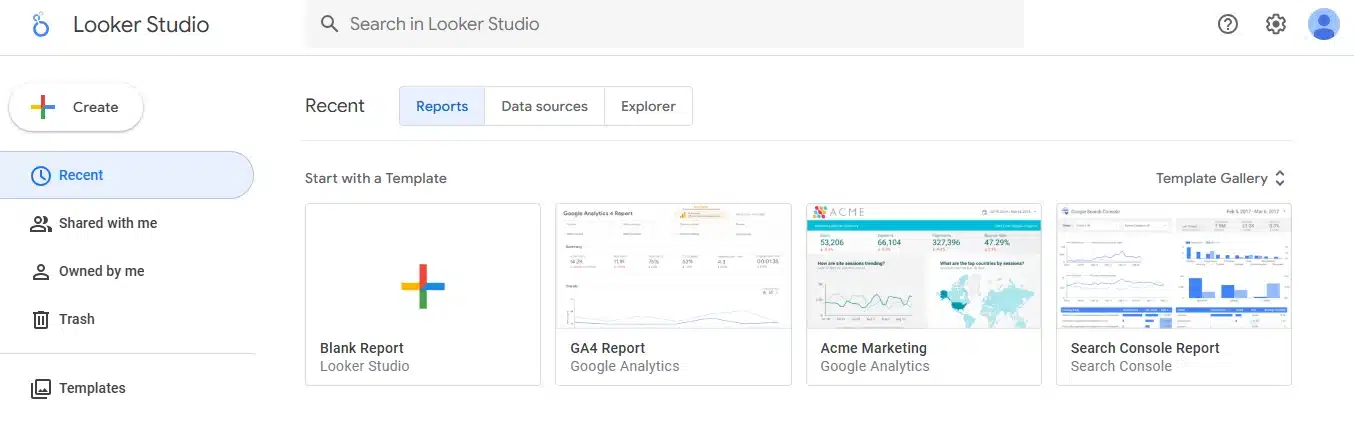Viewport: 1354px width, 432px height.
Task: Click the Search Console Report title
Action: [1145, 348]
